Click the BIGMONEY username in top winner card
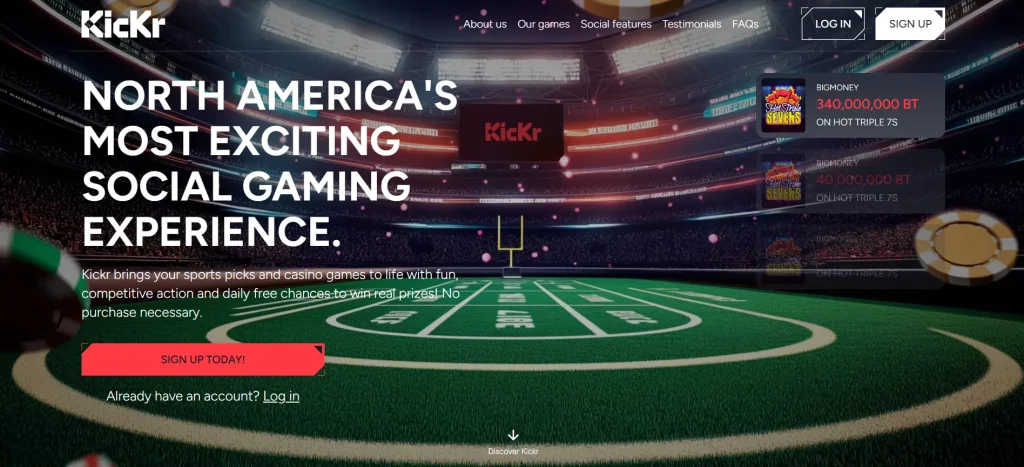This screenshot has height=467, width=1024. (x=837, y=87)
